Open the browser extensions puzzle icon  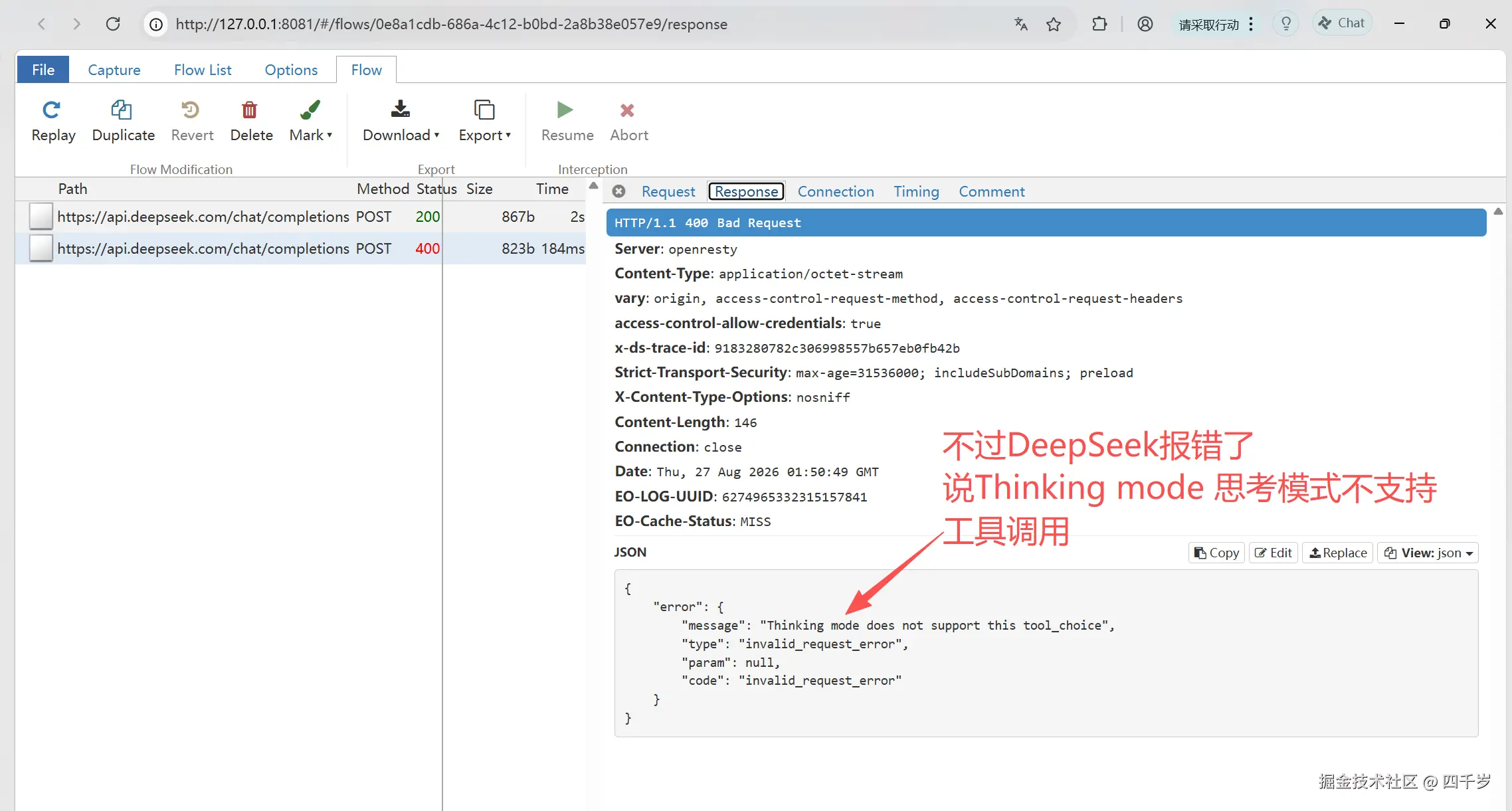coord(1099,25)
